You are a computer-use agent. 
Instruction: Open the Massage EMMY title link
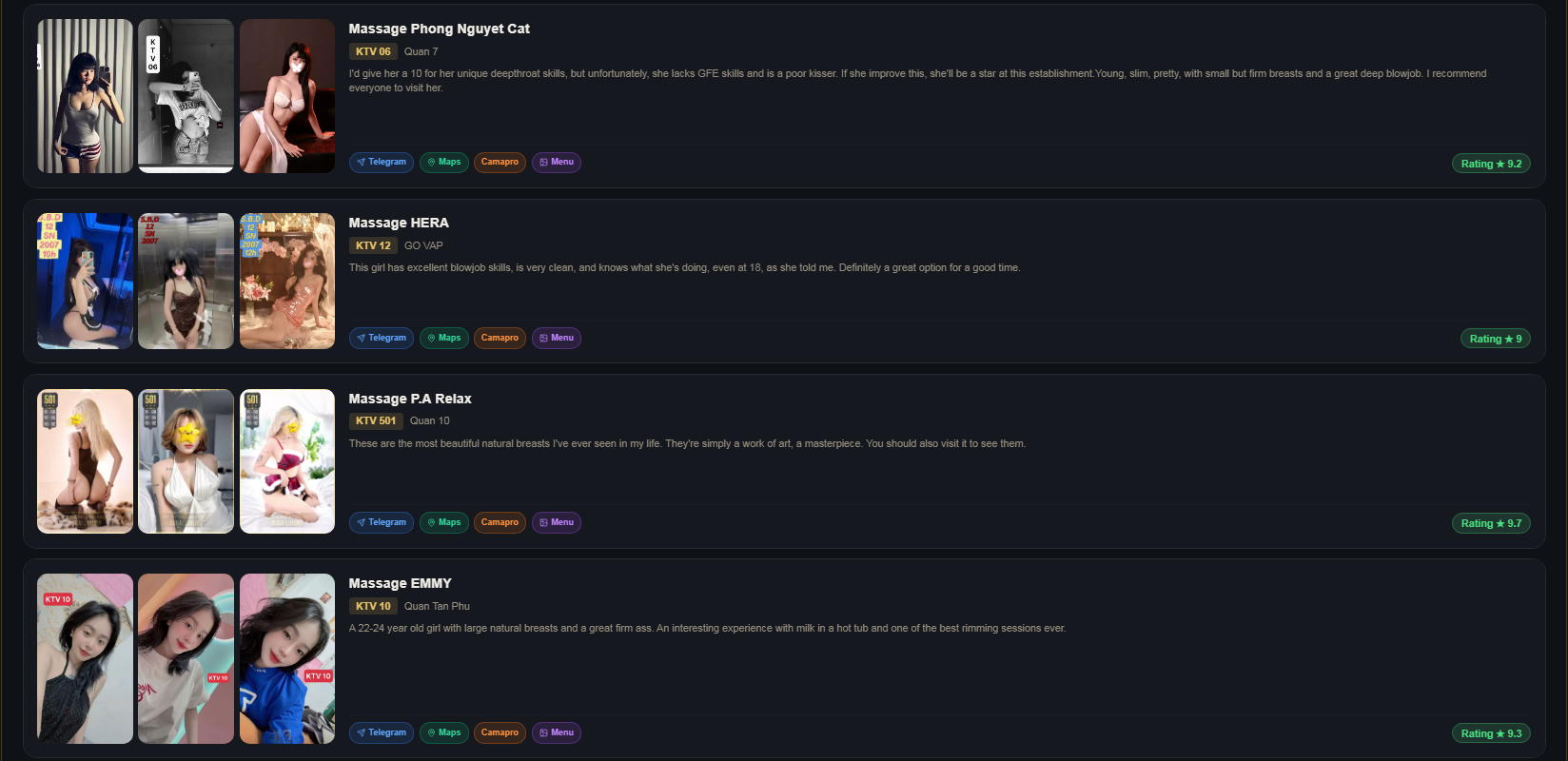(x=400, y=583)
